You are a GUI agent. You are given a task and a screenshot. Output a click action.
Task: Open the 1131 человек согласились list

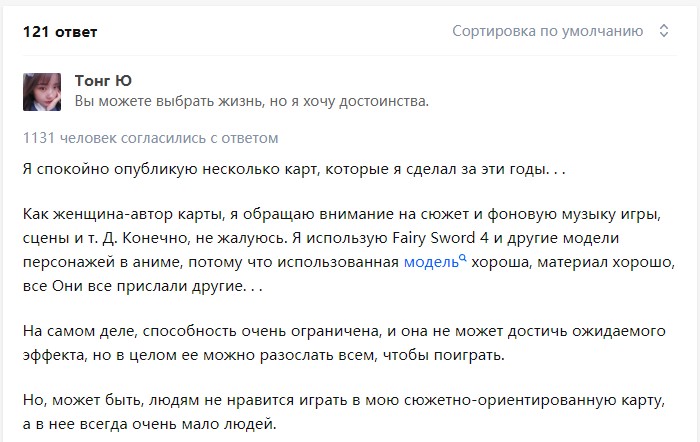coord(150,138)
